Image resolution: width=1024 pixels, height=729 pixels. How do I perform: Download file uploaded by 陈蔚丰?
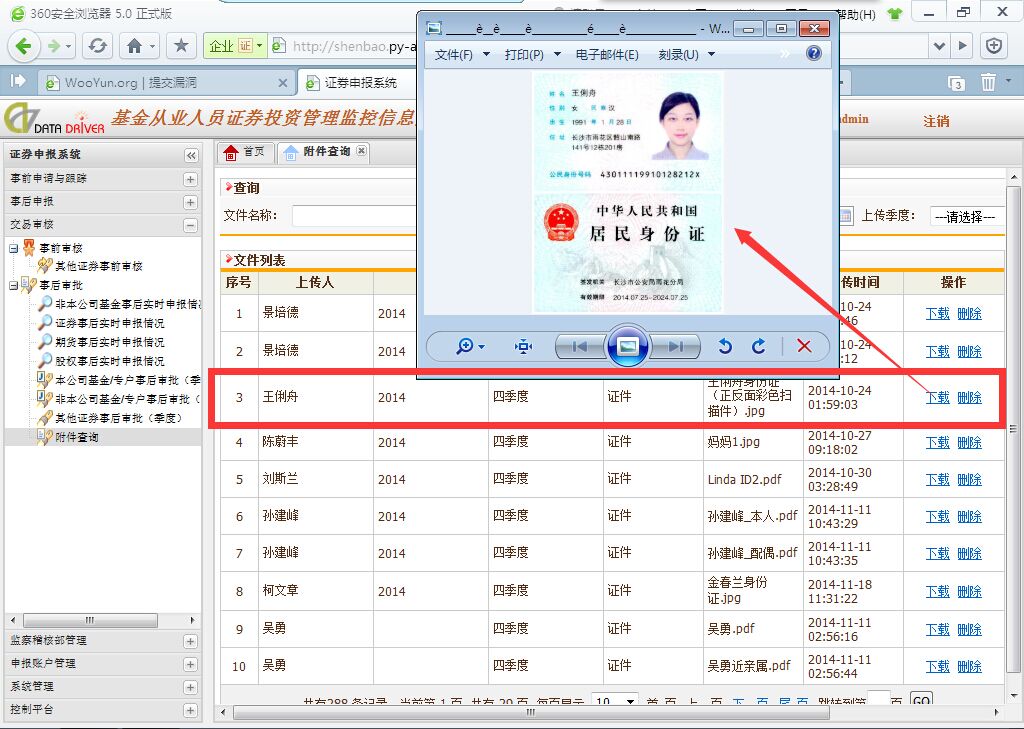(x=937, y=443)
